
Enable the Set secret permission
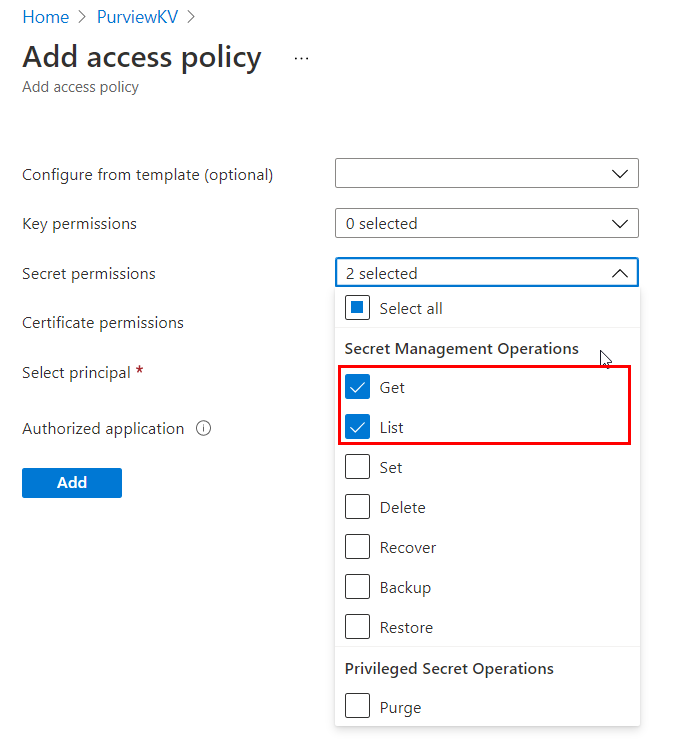(358, 467)
